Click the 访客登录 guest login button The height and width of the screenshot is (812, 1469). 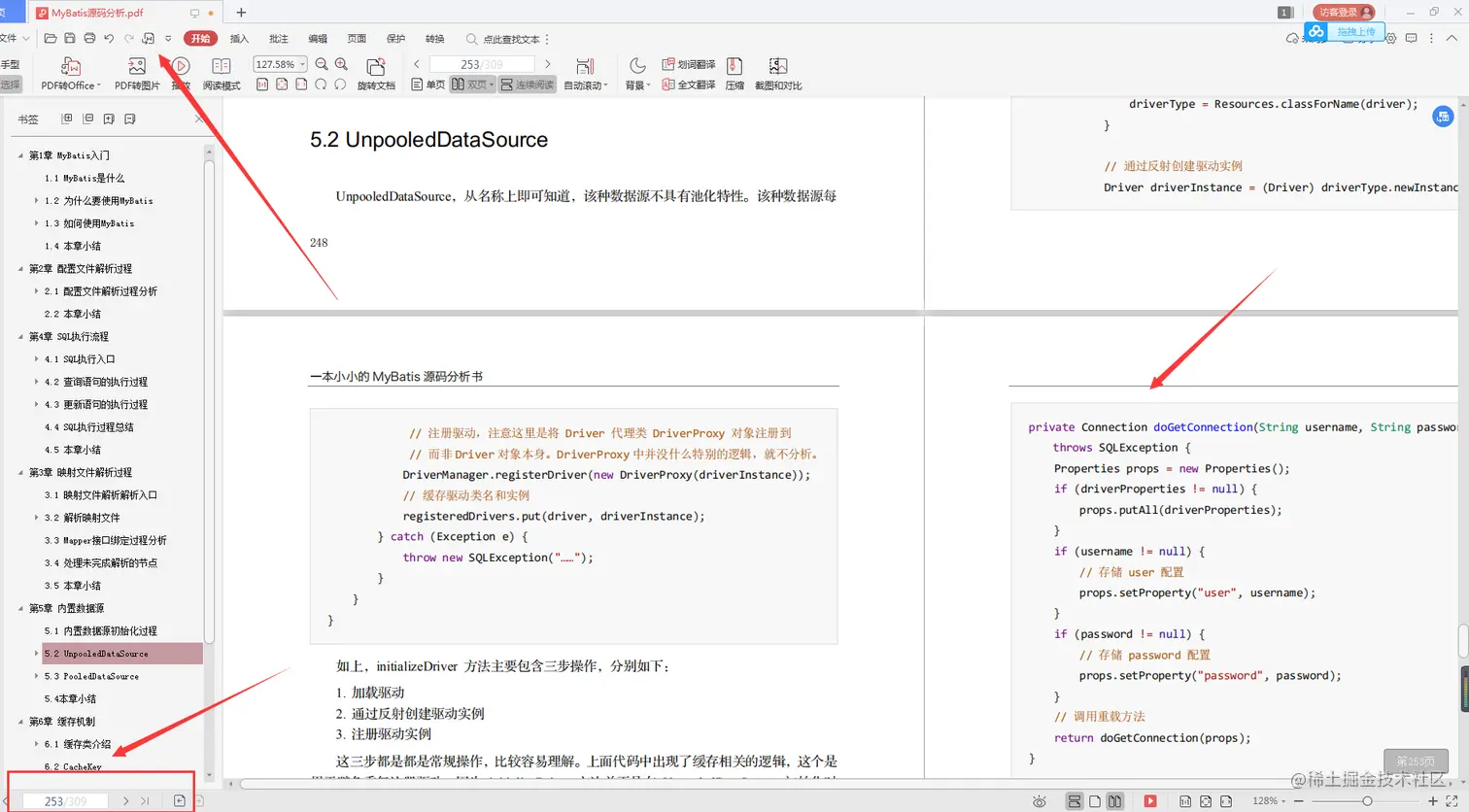click(1345, 12)
